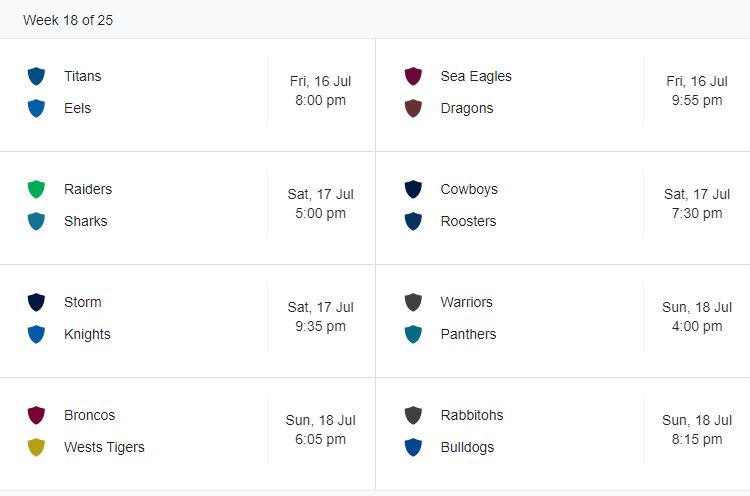Open the Fri 16 Jul 8:00 pm match time
The height and width of the screenshot is (496, 750).
(x=321, y=91)
